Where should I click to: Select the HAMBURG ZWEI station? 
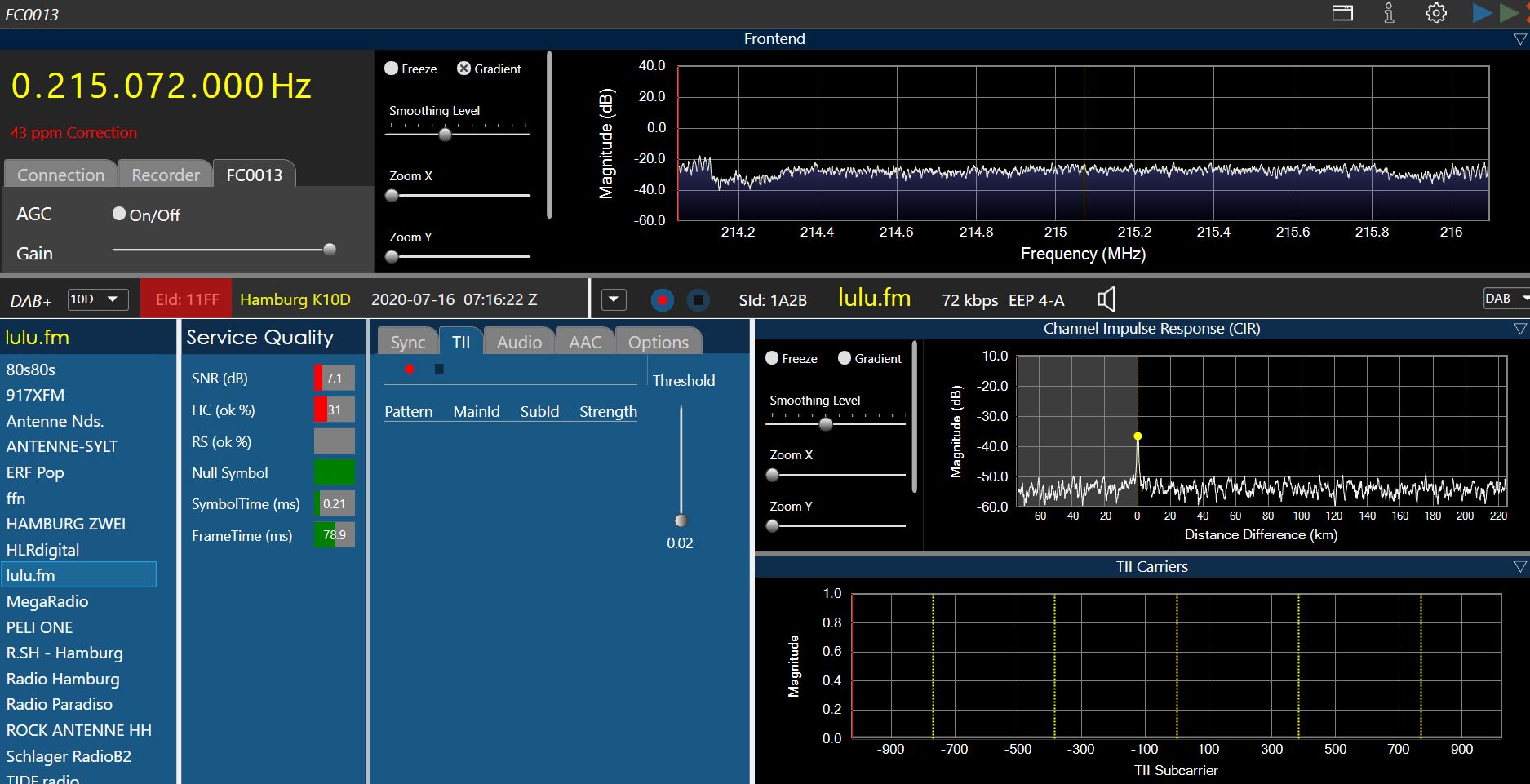click(66, 524)
